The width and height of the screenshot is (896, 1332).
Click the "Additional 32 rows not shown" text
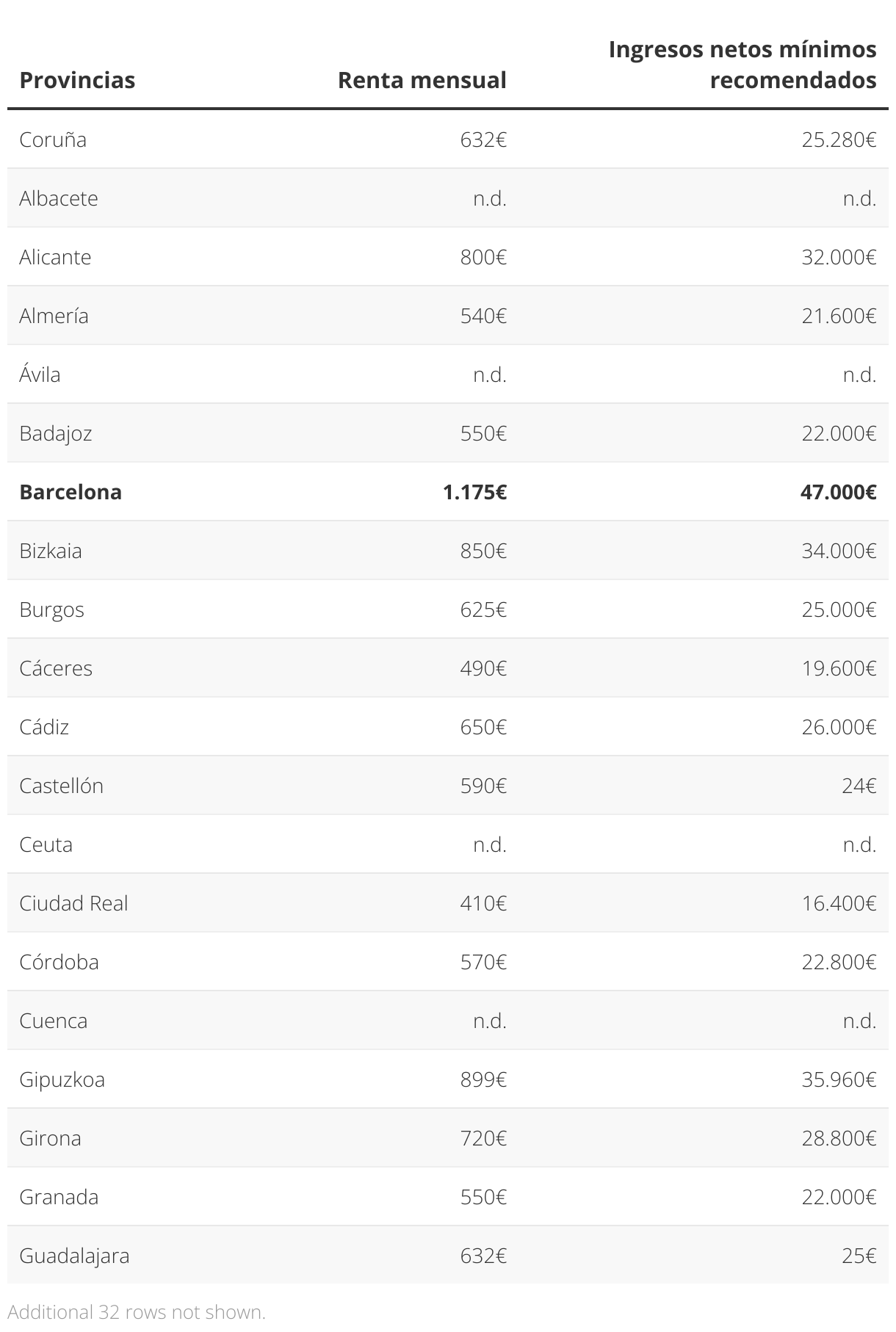tap(137, 1312)
